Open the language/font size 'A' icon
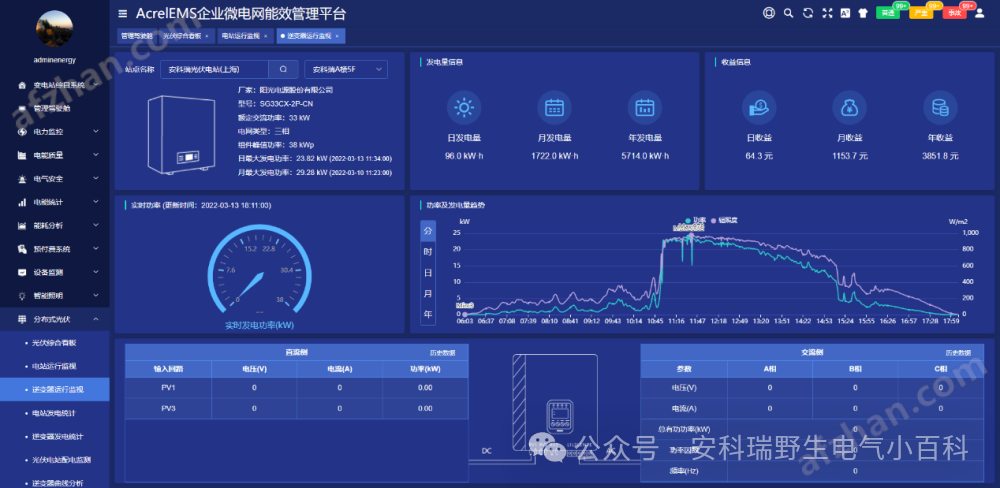The width and height of the screenshot is (1000, 488). pos(845,13)
